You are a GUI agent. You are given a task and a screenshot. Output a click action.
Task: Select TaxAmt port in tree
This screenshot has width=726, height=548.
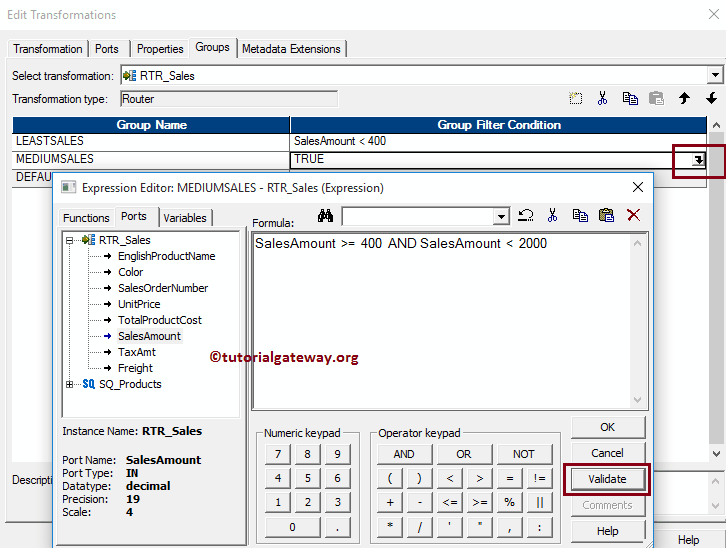pyautogui.click(x=137, y=352)
